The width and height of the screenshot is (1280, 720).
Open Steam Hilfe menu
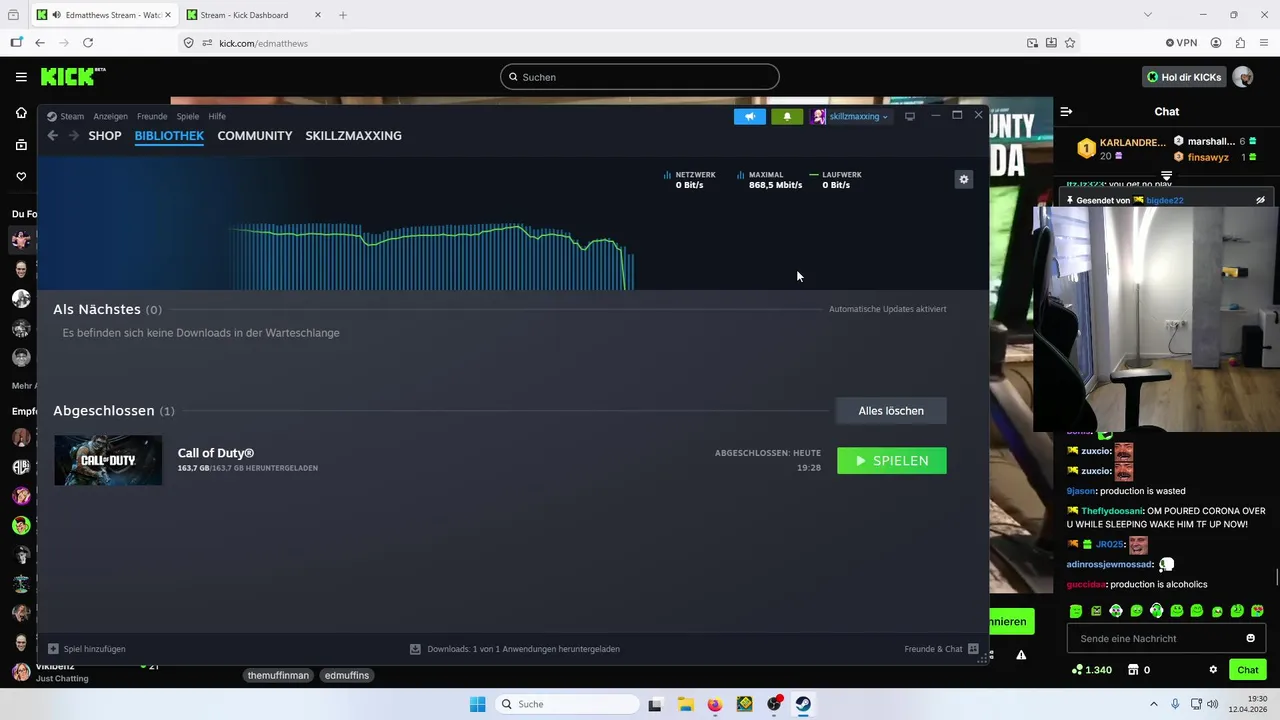[217, 116]
